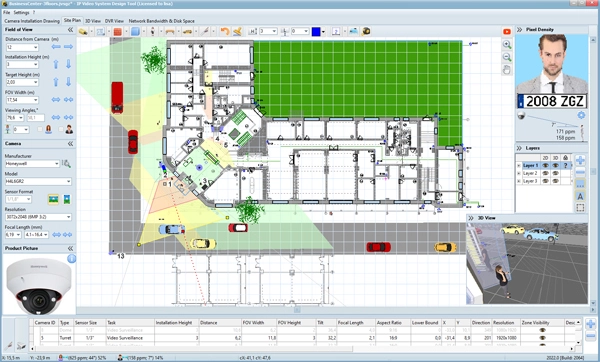Select the table furniture tool

(x=170, y=32)
